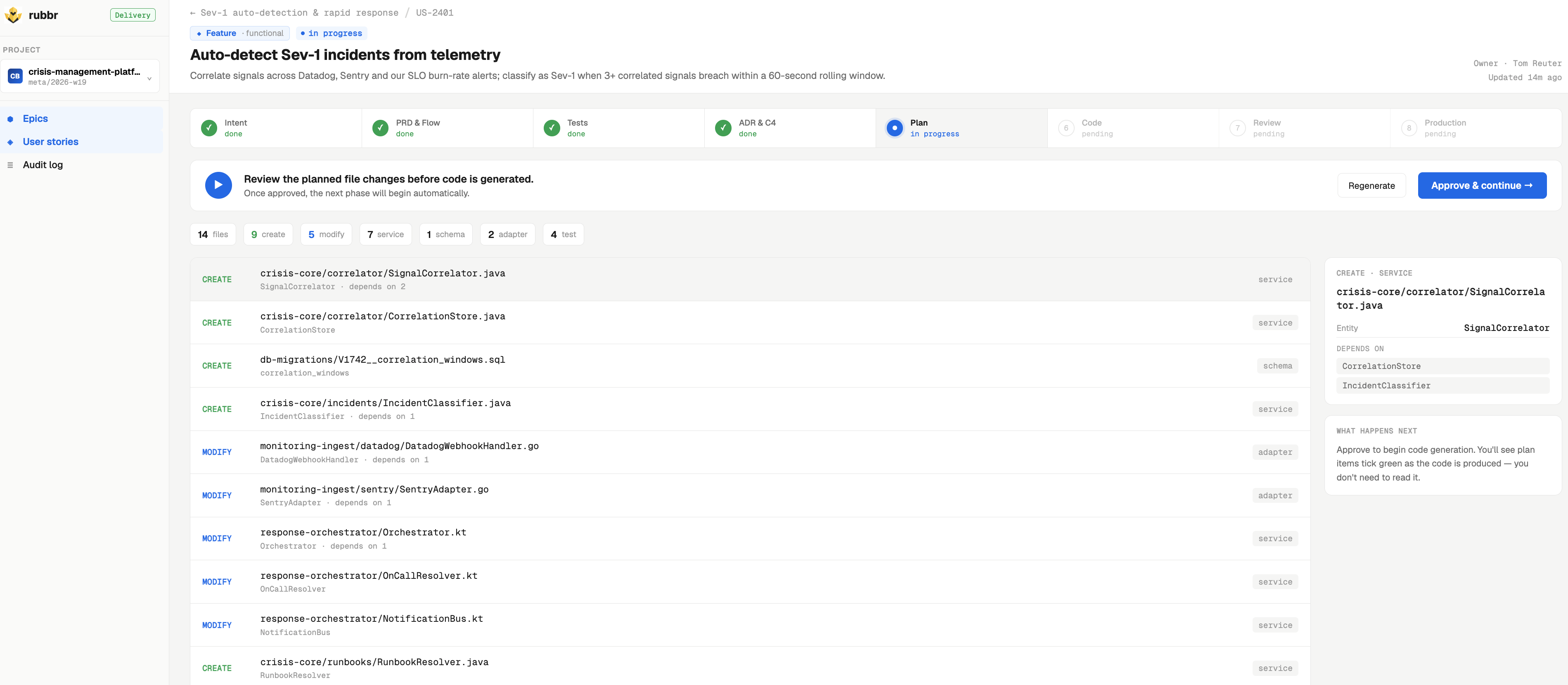Click the Updated 14m ago timestamp
Screen dimensions: 1568x685
(1525, 77)
